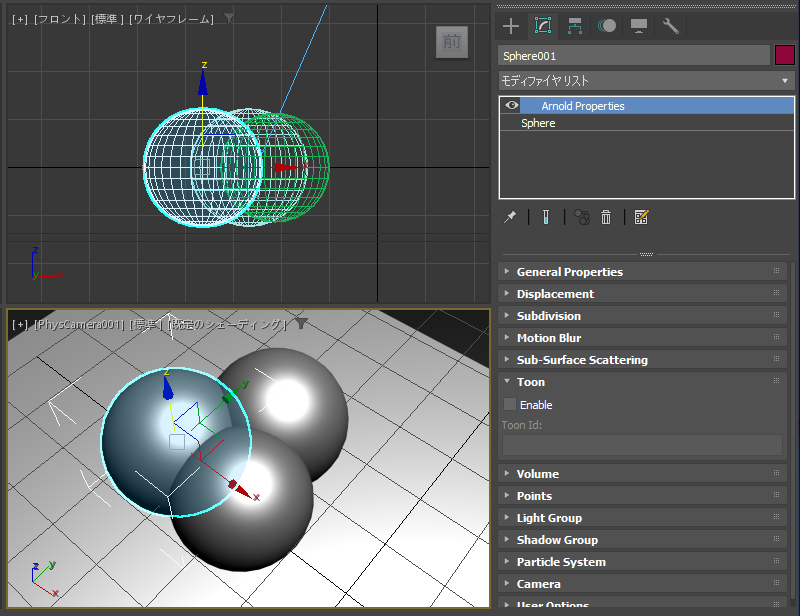Screen dimensions: 800x616
Task: Click Toon rollout grip handle
Action: (777, 381)
